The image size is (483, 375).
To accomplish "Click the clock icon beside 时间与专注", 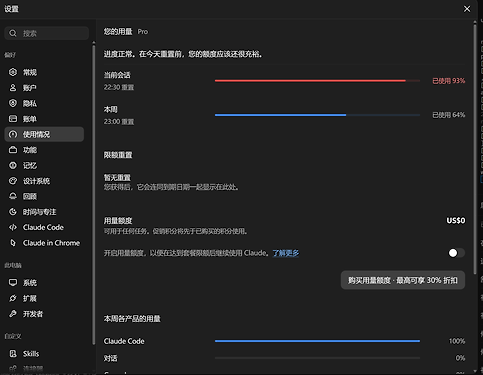I will tap(13, 212).
